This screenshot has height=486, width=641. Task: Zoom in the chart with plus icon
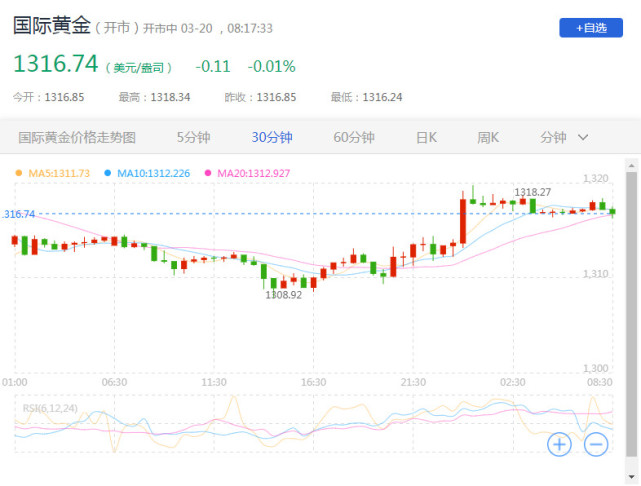click(x=558, y=444)
